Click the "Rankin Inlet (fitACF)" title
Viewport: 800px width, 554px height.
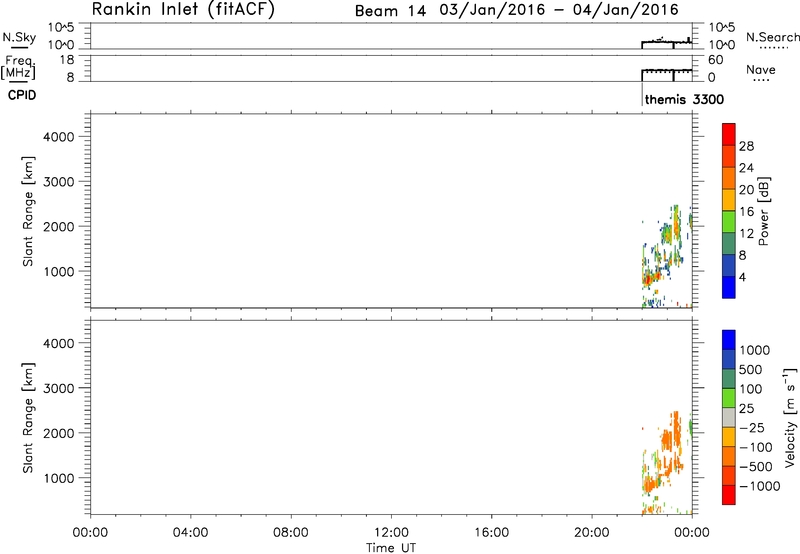[183, 10]
